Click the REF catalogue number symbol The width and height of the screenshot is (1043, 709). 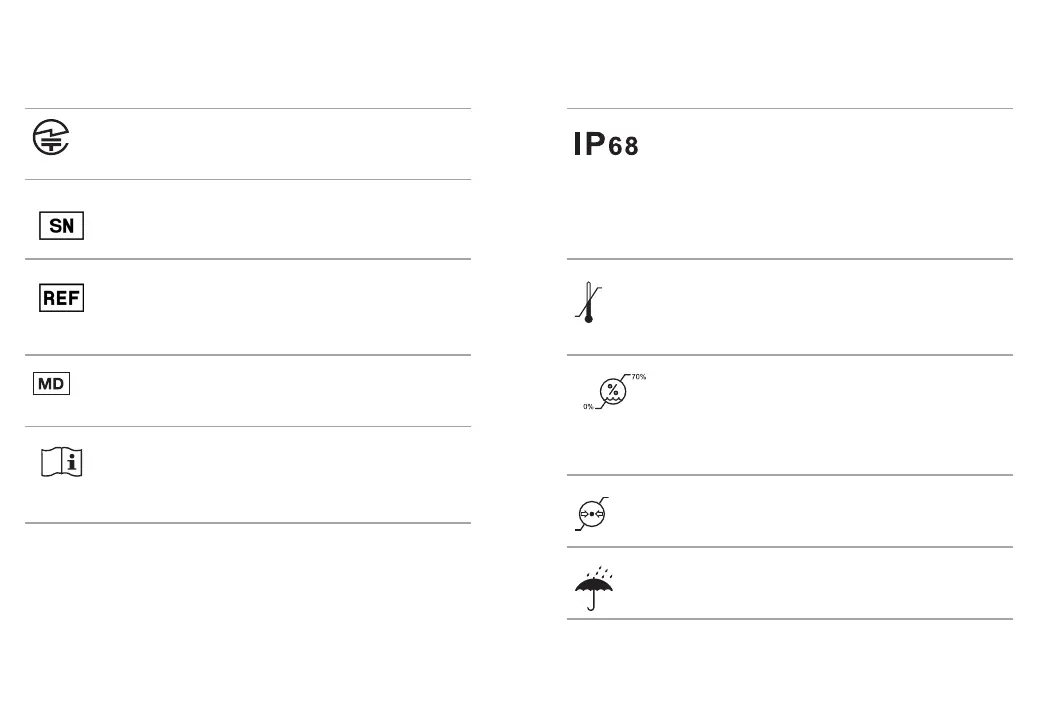(61, 298)
